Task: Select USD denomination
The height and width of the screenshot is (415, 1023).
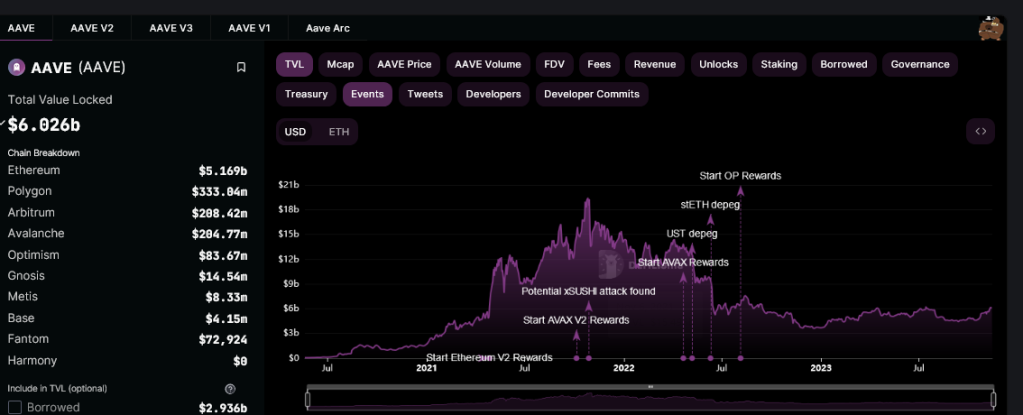Action: (x=295, y=132)
